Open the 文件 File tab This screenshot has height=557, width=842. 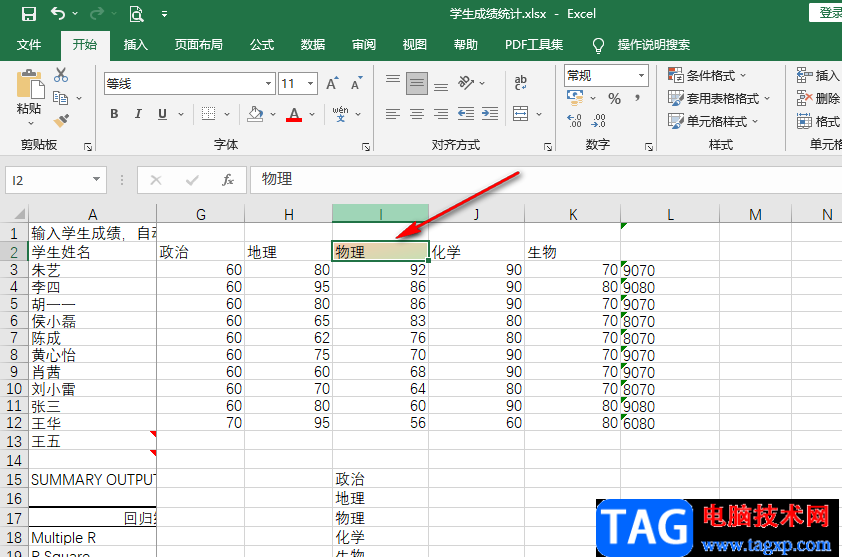click(x=29, y=45)
